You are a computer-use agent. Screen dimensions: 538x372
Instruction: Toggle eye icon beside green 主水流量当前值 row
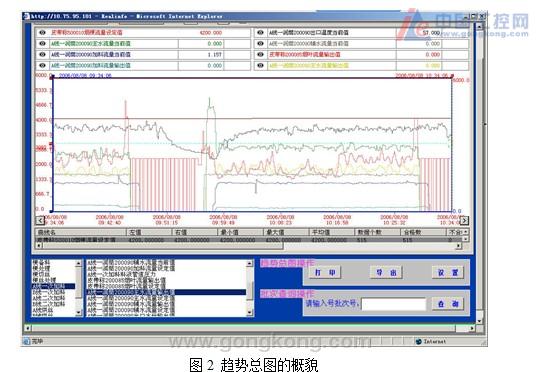point(42,44)
